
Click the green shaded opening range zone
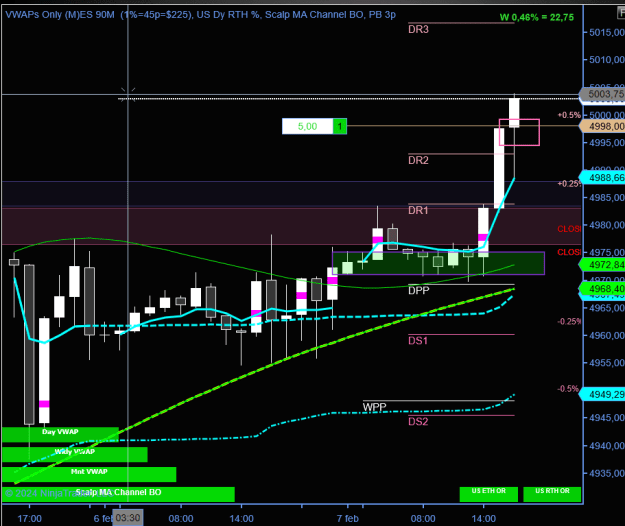pos(438,263)
